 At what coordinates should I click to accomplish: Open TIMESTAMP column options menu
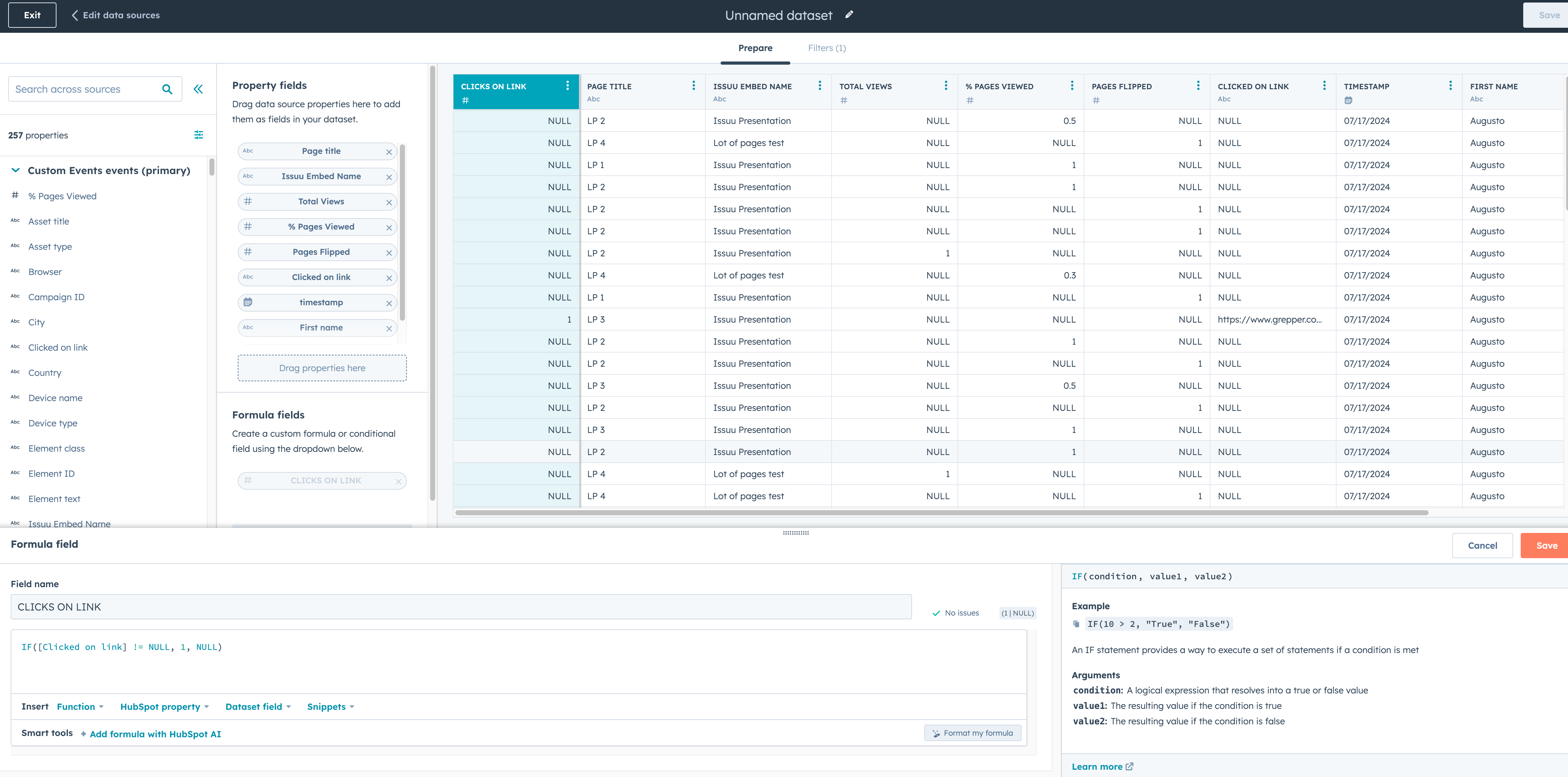pyautogui.click(x=1450, y=86)
